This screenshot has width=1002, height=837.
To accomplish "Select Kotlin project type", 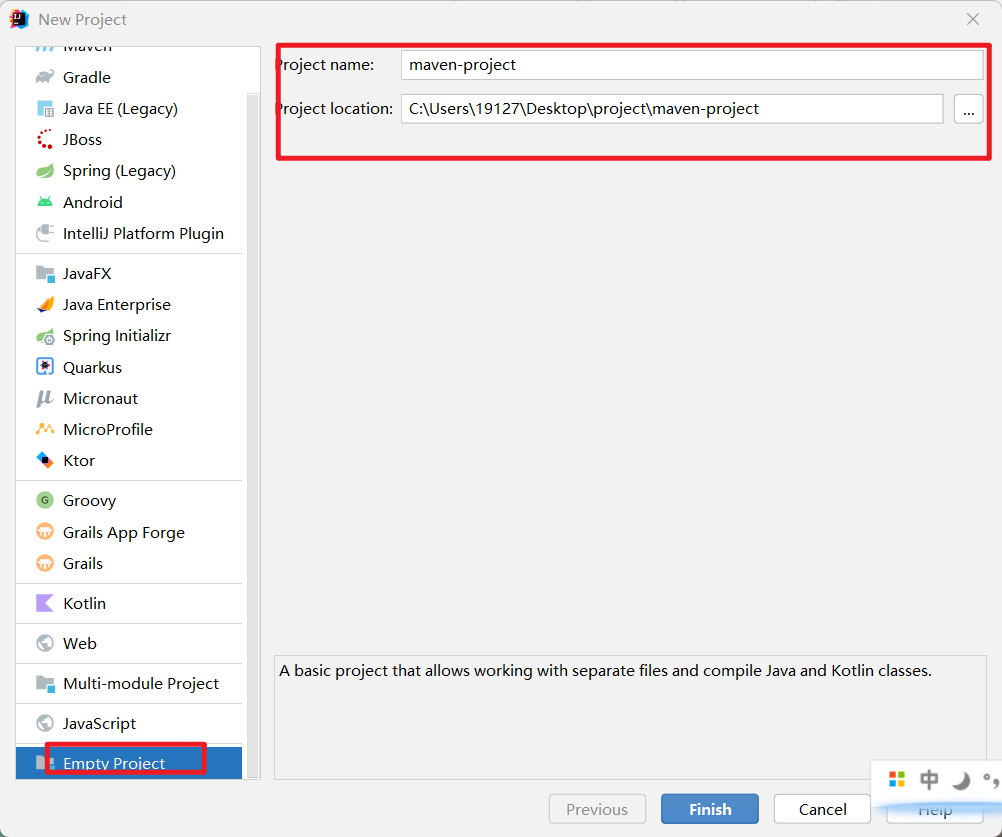I will pos(129,603).
